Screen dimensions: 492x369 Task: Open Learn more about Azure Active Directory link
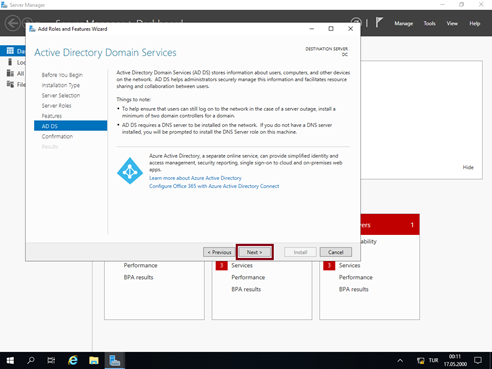(195, 178)
